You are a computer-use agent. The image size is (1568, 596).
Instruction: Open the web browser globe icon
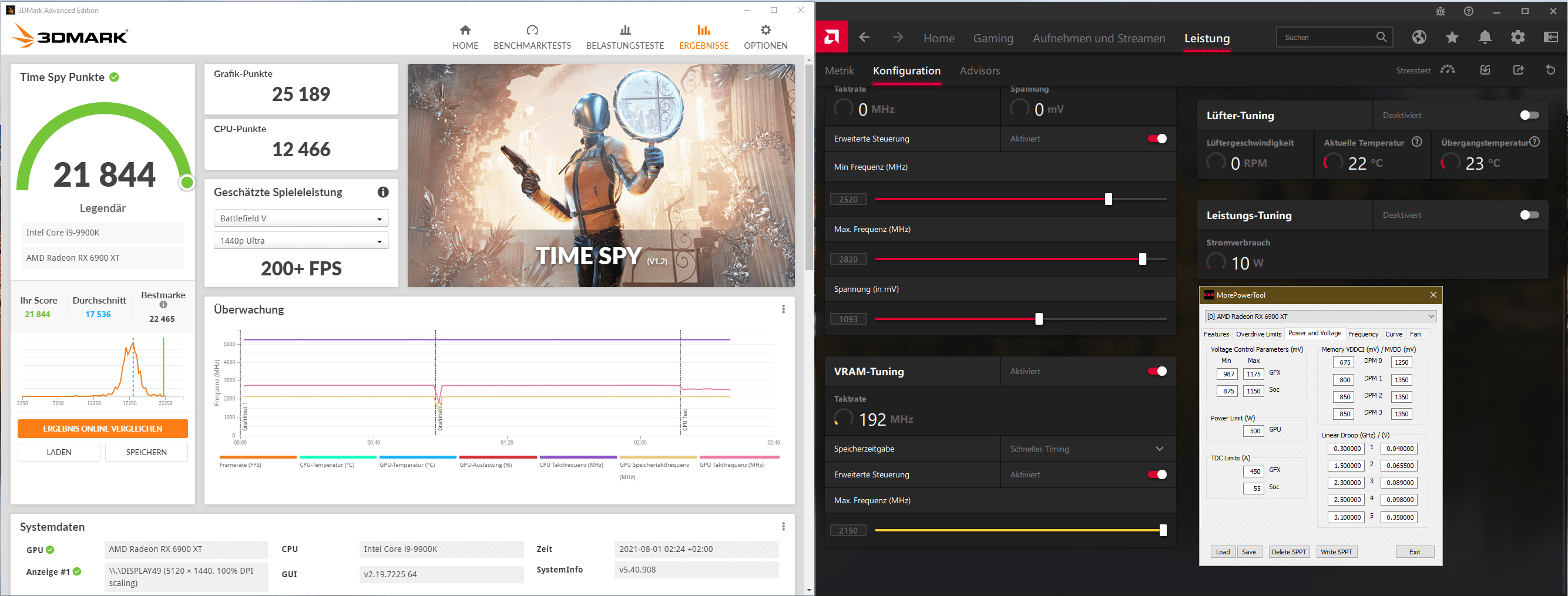click(1419, 38)
